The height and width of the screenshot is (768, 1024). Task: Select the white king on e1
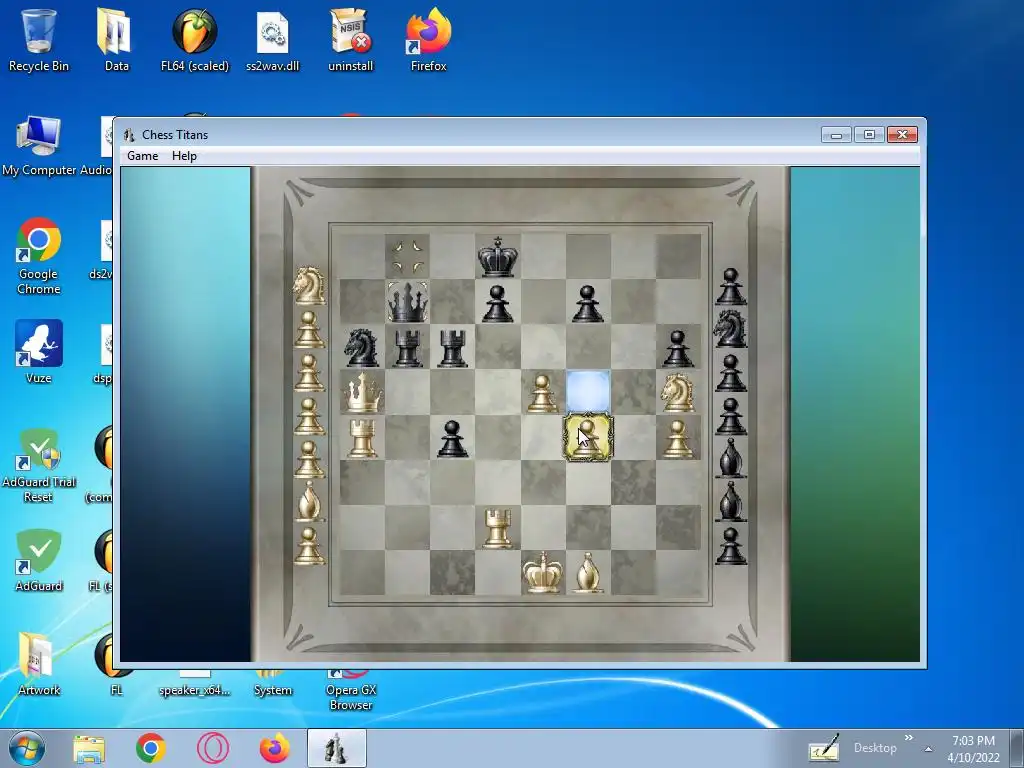542,572
